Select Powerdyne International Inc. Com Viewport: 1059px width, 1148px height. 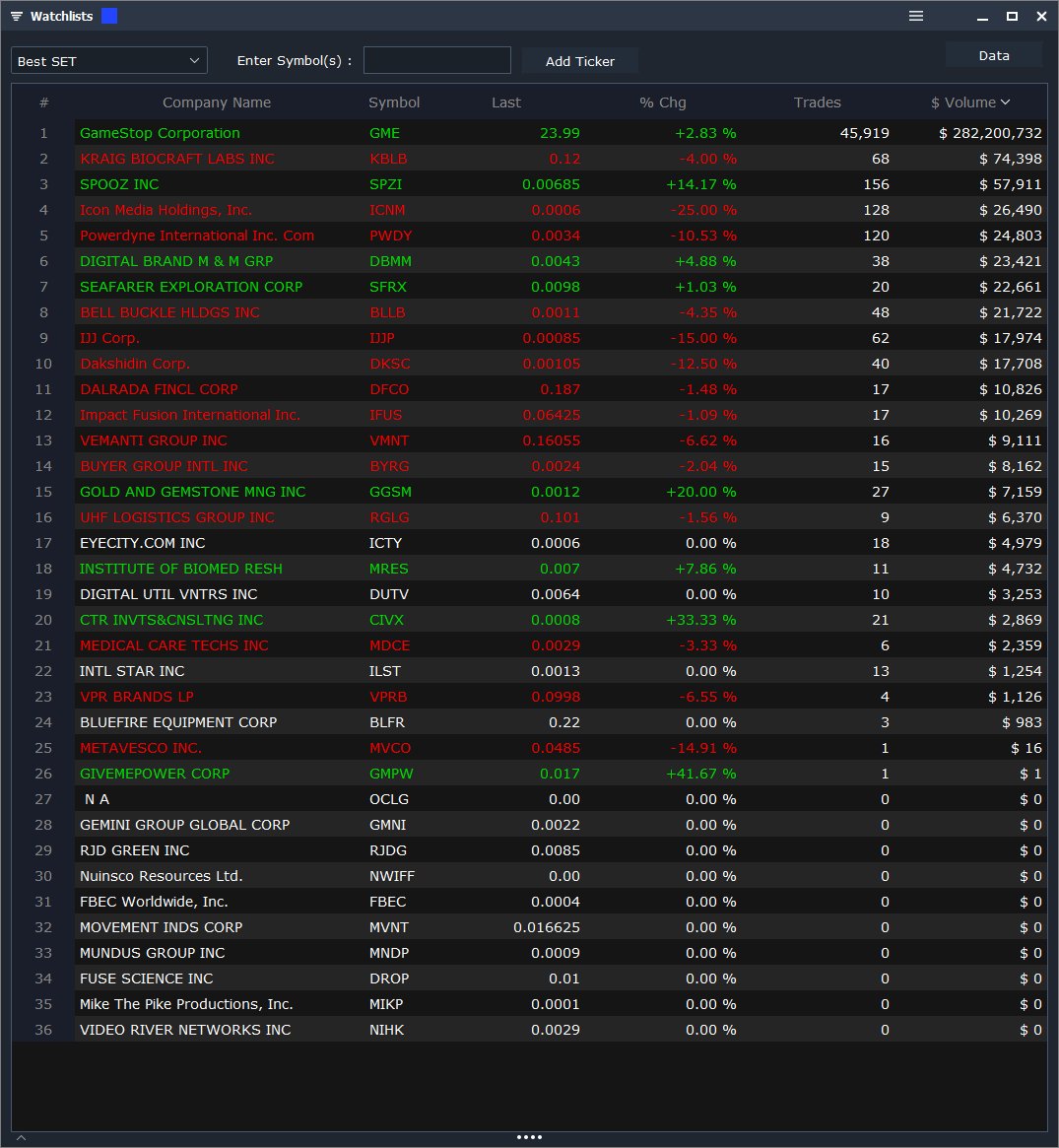click(x=197, y=236)
